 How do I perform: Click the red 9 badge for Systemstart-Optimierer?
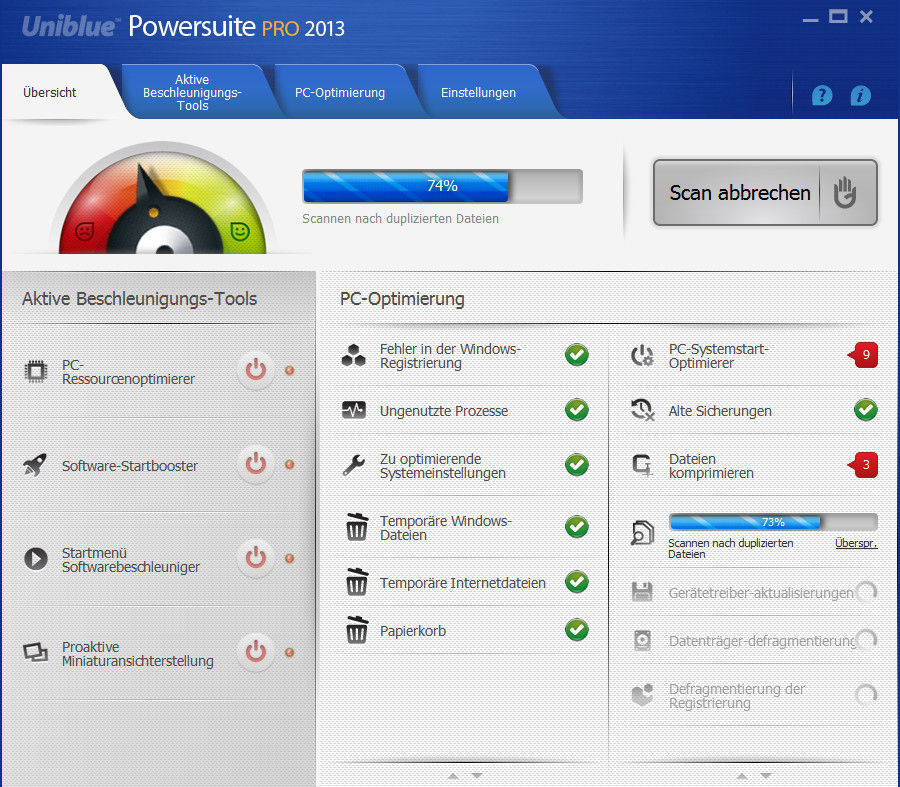tap(863, 355)
